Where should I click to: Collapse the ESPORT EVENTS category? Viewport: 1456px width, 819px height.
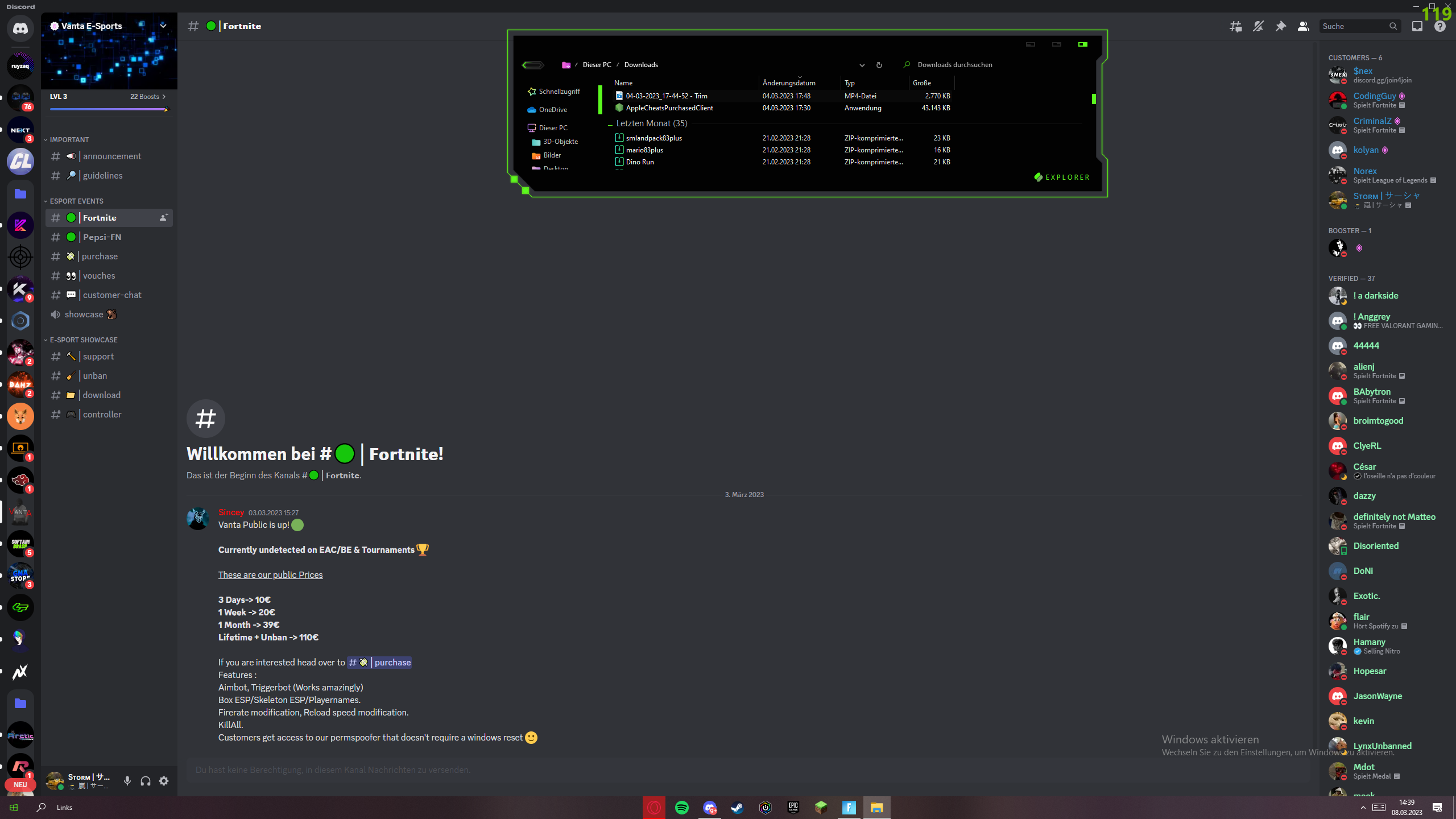[x=76, y=201]
